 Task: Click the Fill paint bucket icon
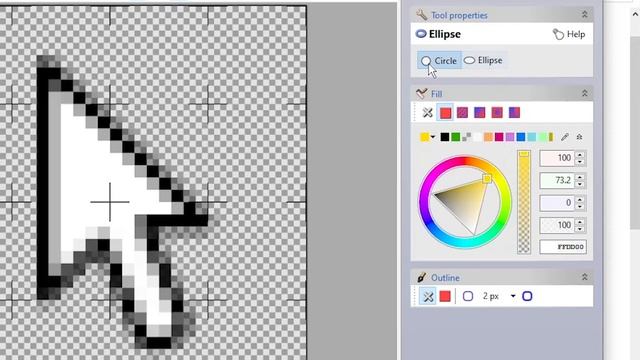(x=422, y=93)
